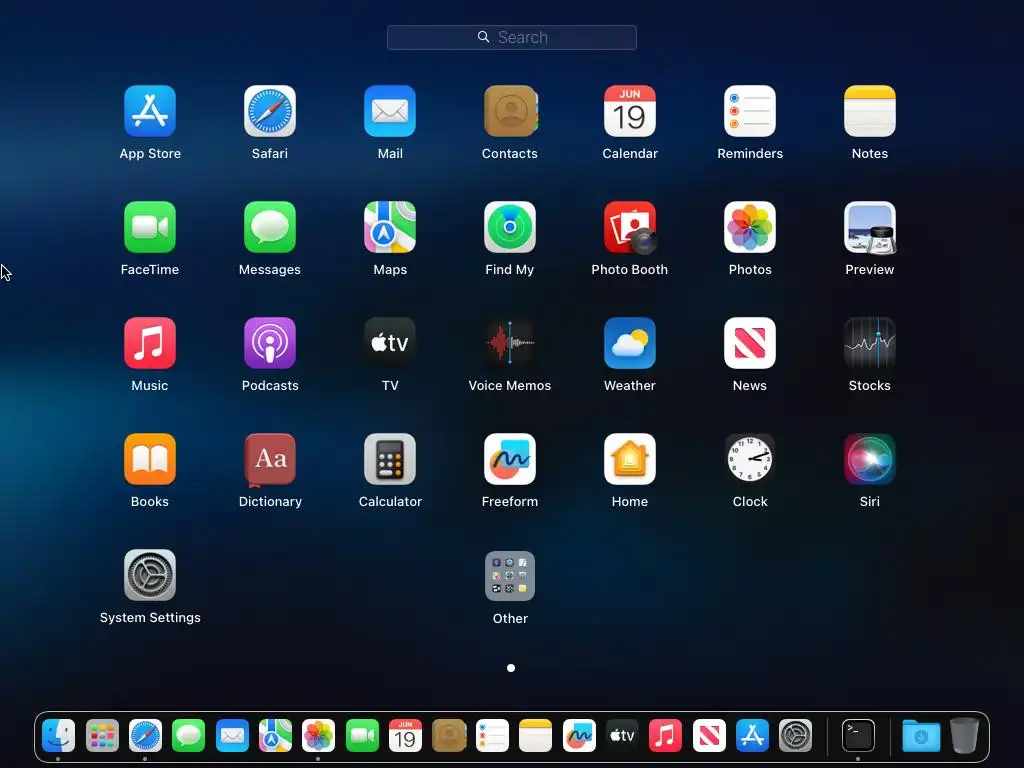Open the Weather app
This screenshot has width=1024, height=768.
(x=630, y=344)
